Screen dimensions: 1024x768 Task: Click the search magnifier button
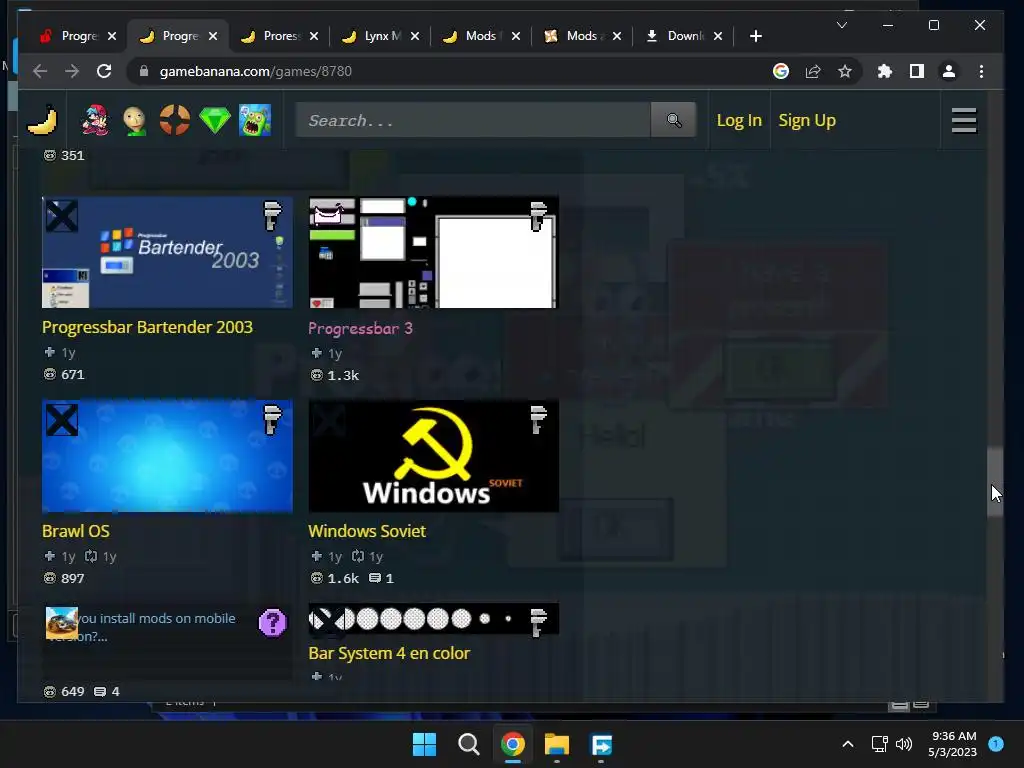pyautogui.click(x=673, y=120)
